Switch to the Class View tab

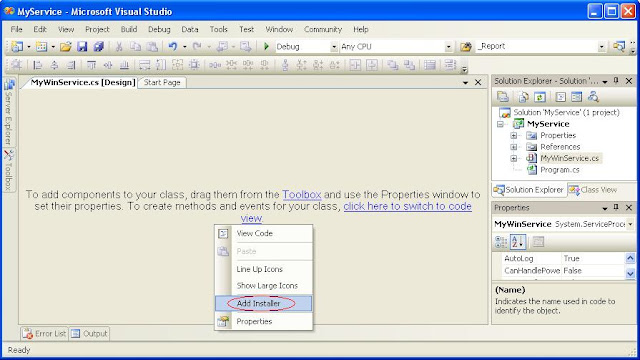click(593, 190)
